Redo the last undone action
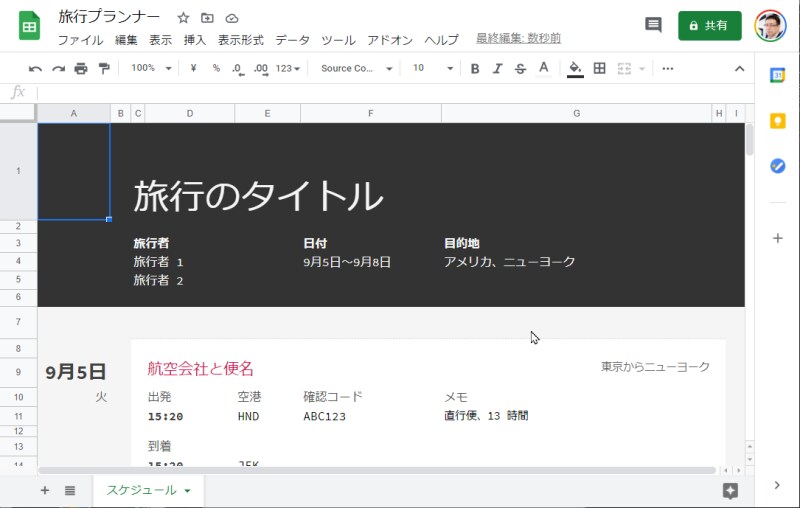 pos(58,68)
